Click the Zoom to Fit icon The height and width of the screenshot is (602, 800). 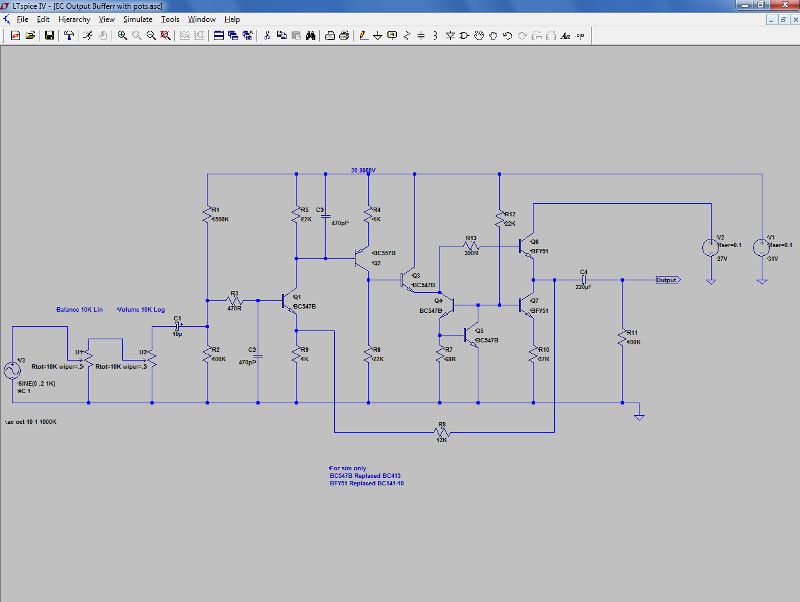click(x=165, y=36)
